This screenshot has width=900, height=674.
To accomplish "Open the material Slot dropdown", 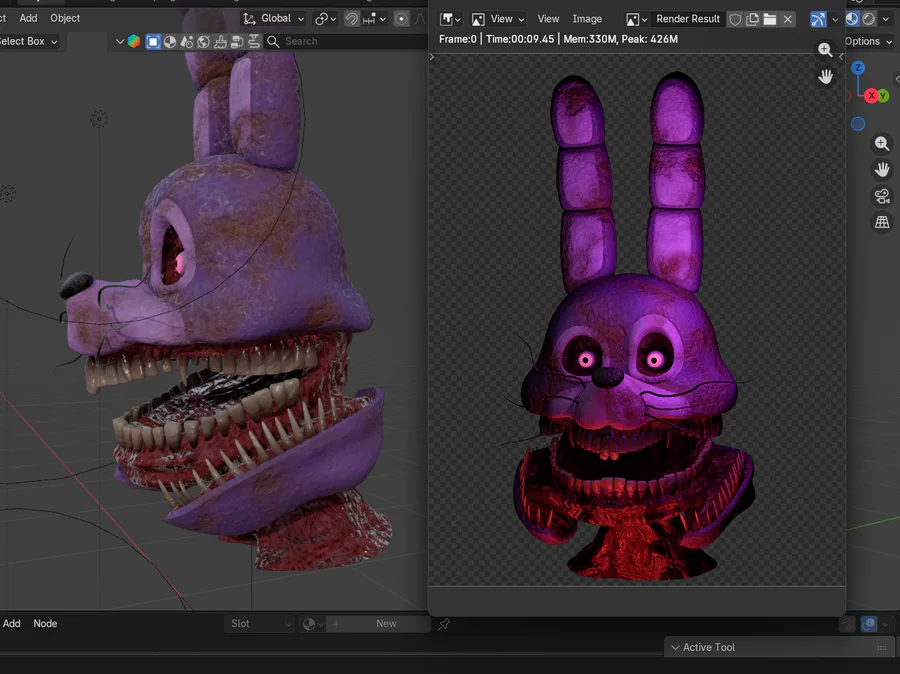I will [x=259, y=623].
